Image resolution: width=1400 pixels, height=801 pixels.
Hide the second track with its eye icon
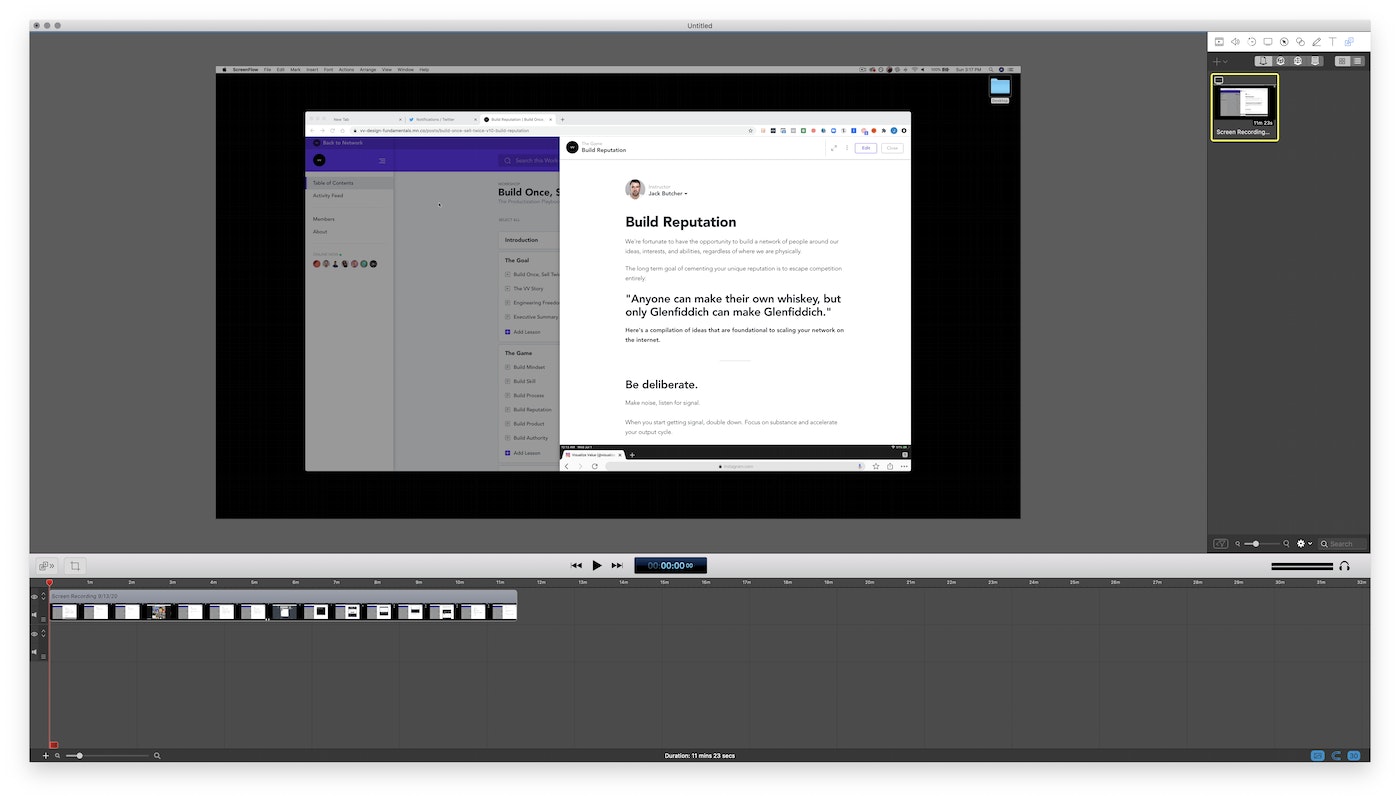coord(34,634)
